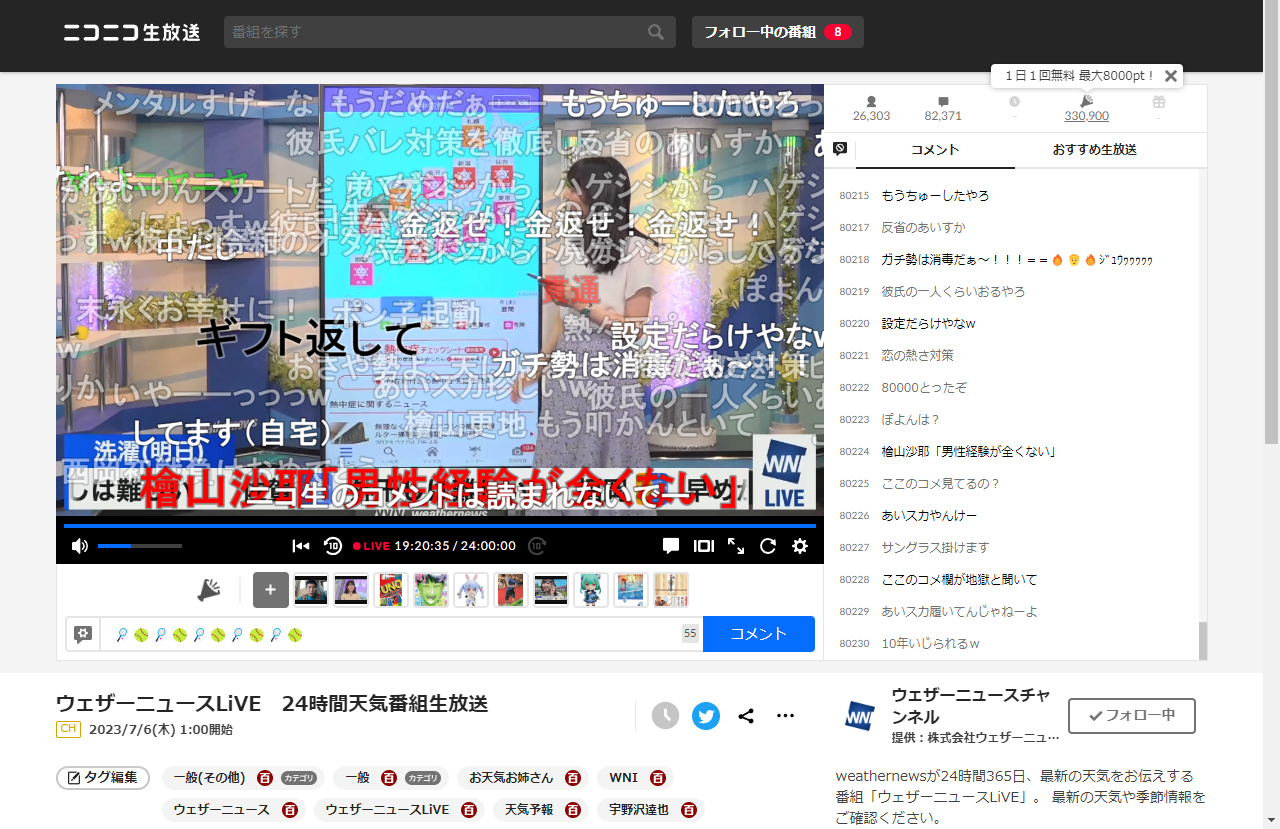The width and height of the screenshot is (1280, 829).
Task: Open the share icon menu
Action: pyautogui.click(x=746, y=716)
